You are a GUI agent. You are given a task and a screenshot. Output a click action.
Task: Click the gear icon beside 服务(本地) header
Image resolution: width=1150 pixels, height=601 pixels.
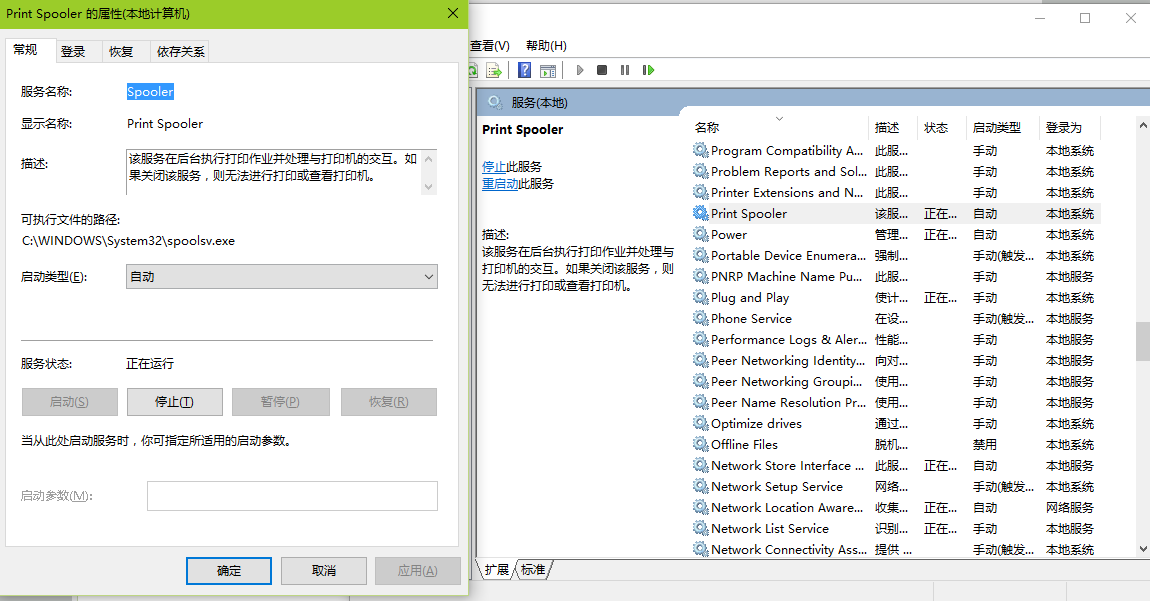coord(496,103)
